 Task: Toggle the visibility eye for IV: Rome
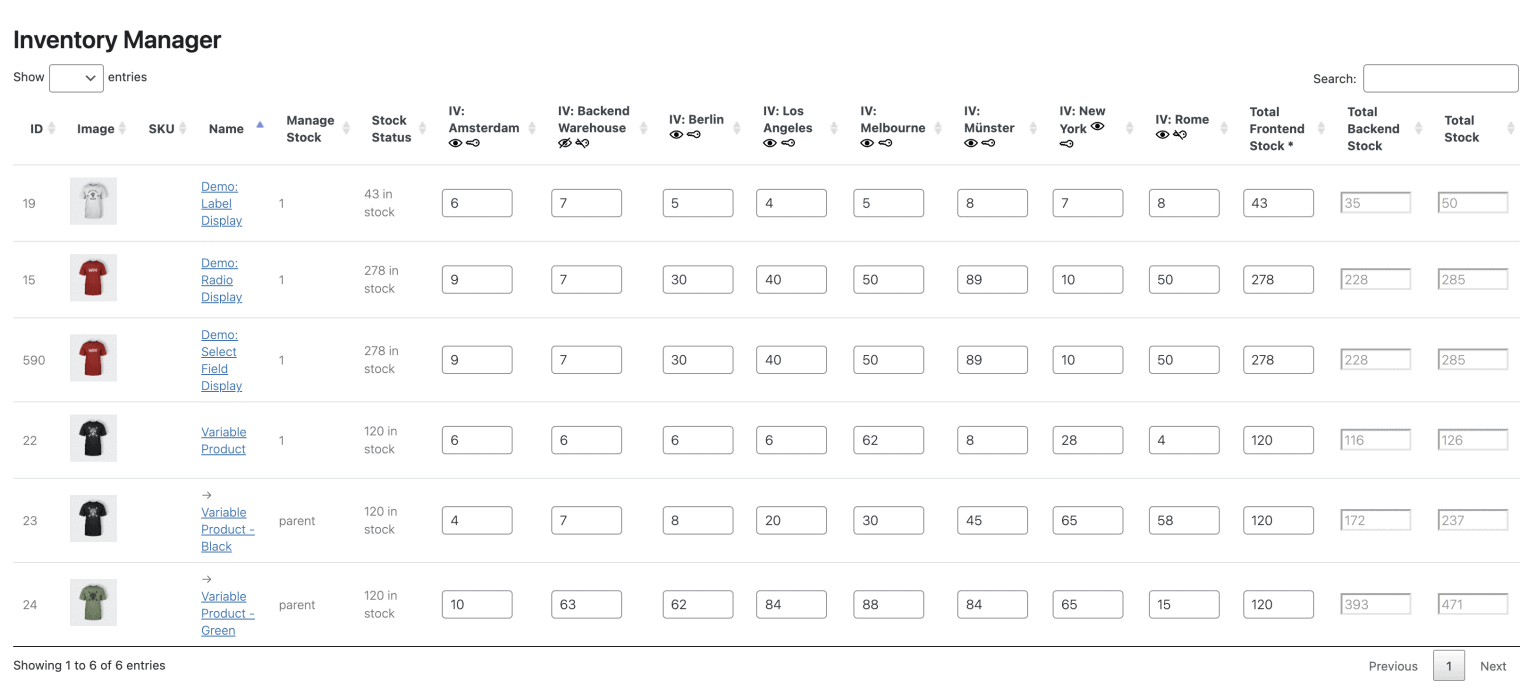click(1161, 135)
